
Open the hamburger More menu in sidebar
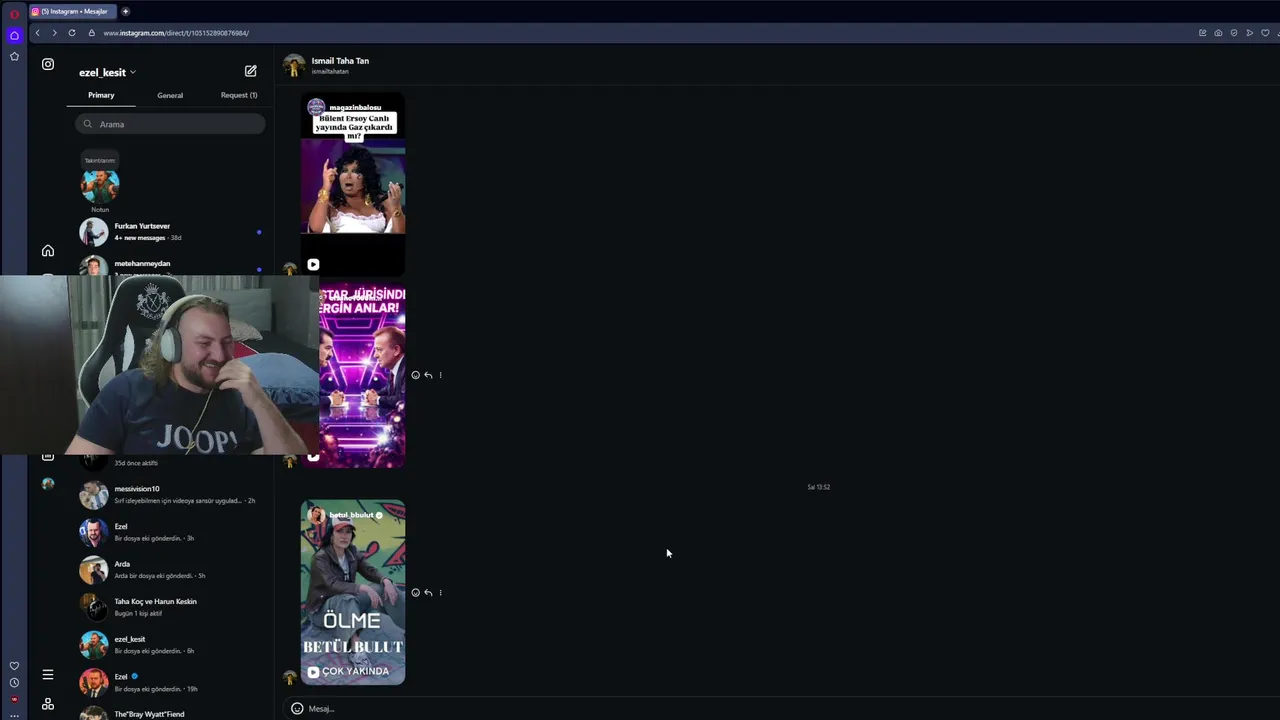pyautogui.click(x=48, y=675)
